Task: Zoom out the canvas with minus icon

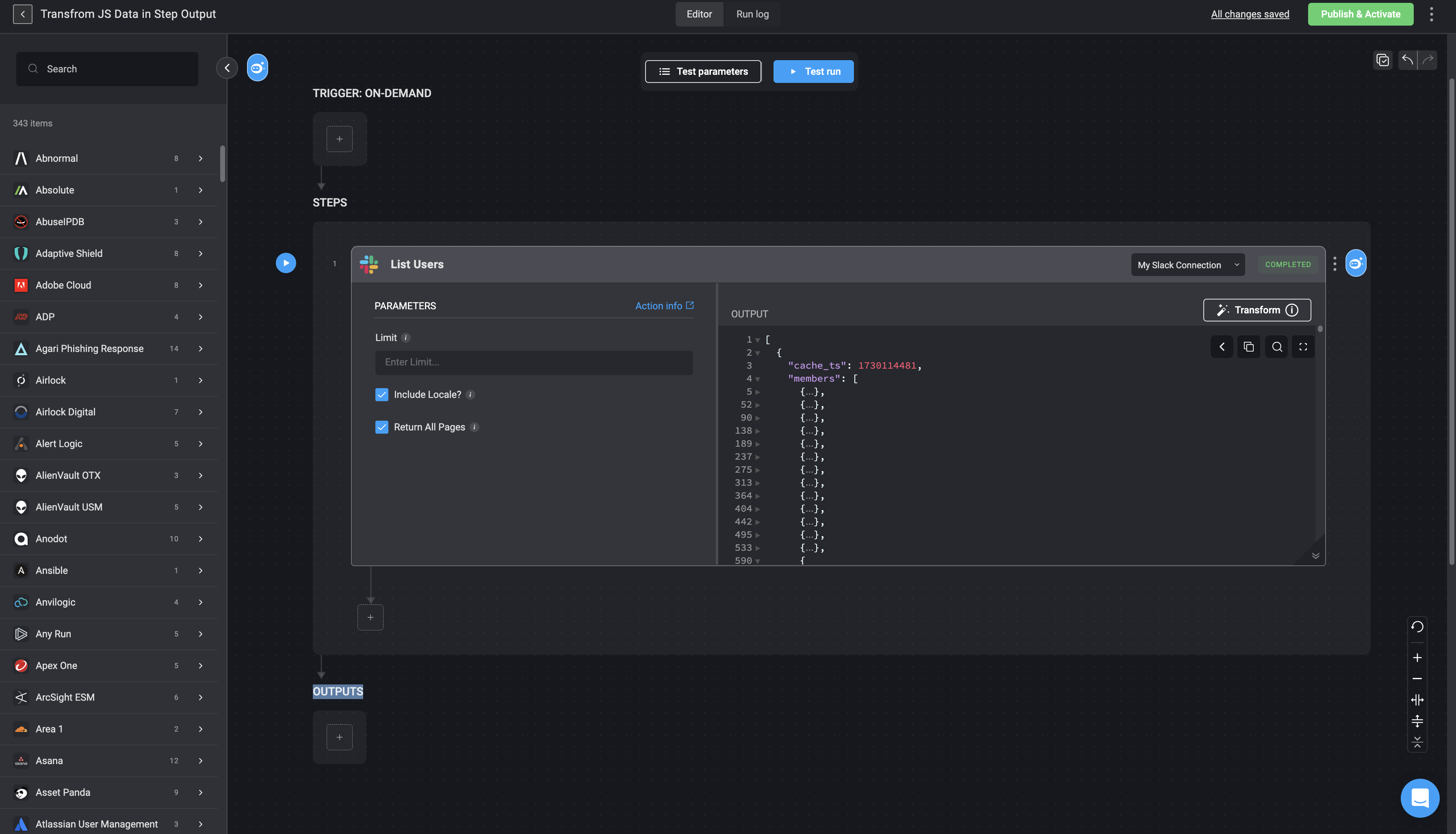Action: coord(1417,679)
